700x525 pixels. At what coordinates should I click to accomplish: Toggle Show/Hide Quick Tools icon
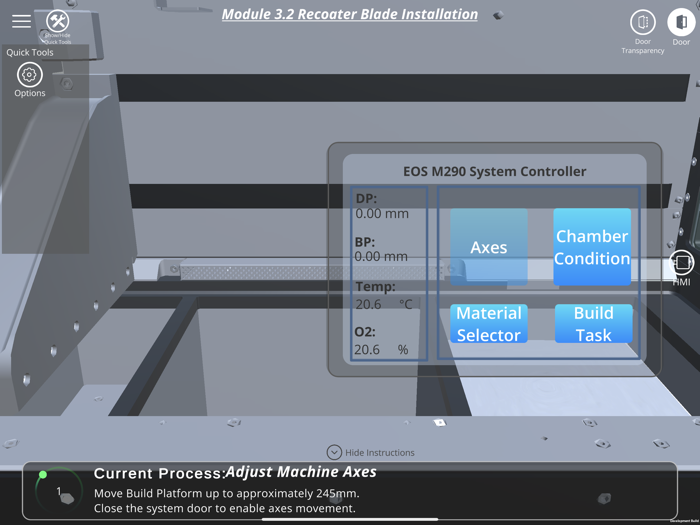click(58, 21)
